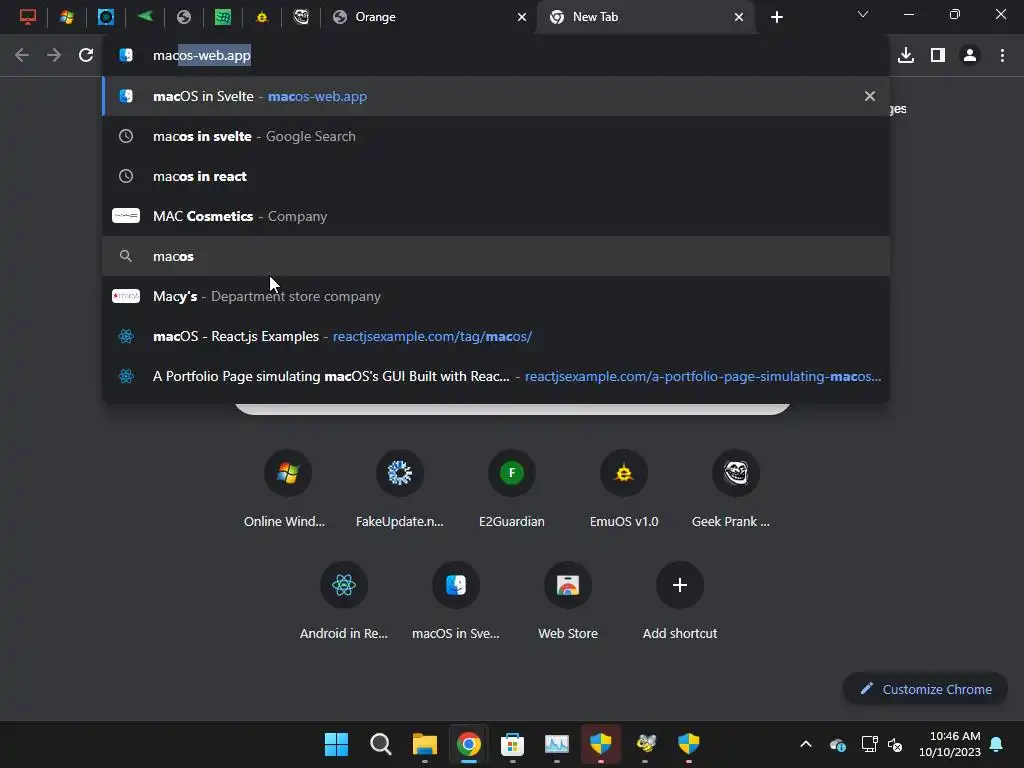
Task: Open a new tab with plus button
Action: [776, 17]
